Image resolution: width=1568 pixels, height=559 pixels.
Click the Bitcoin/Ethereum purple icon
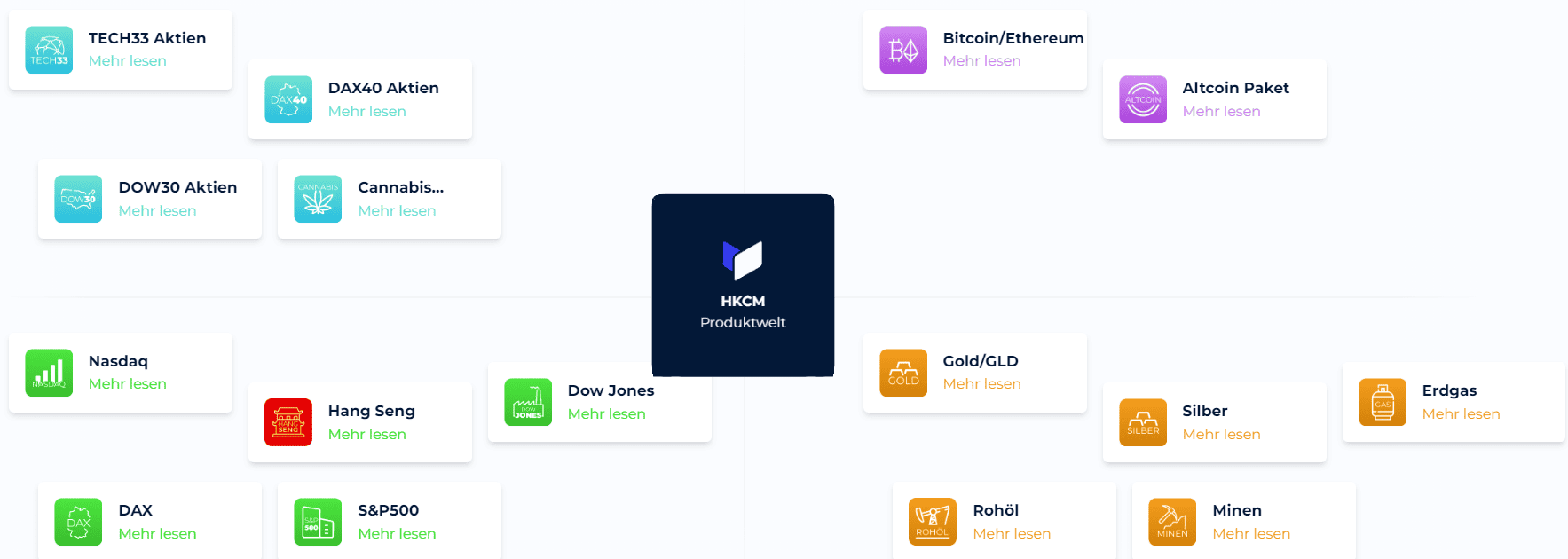pyautogui.click(x=903, y=50)
